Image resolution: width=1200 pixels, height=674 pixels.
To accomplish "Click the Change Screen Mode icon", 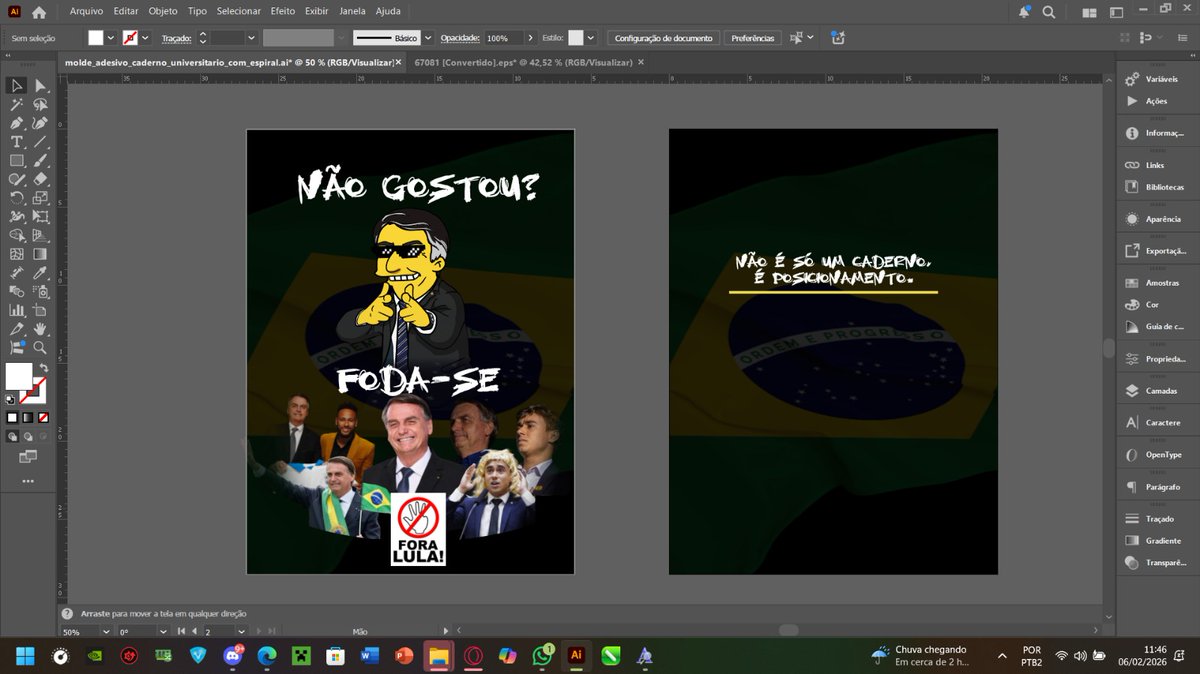I will click(x=28, y=457).
